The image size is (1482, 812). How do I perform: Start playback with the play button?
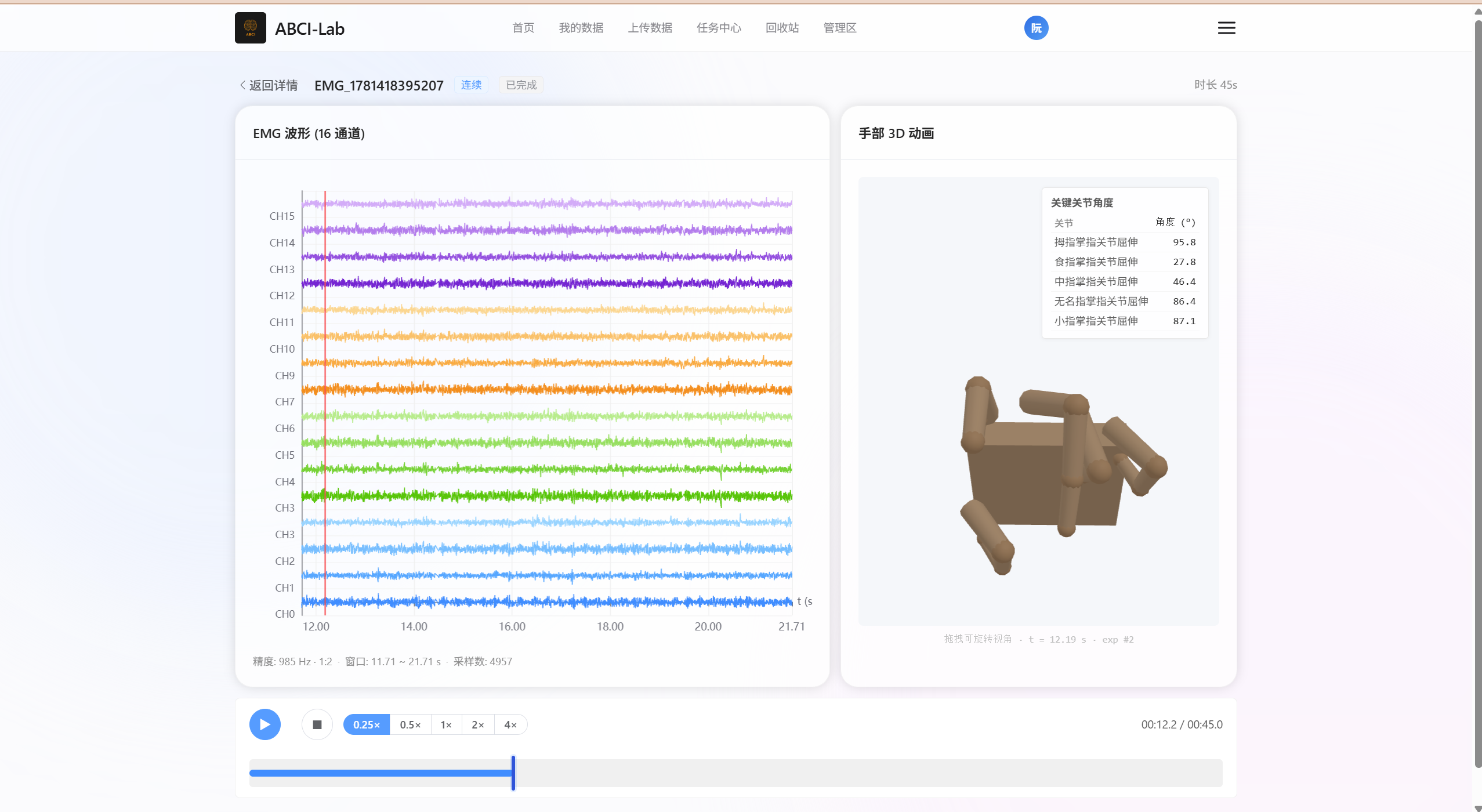tap(265, 724)
